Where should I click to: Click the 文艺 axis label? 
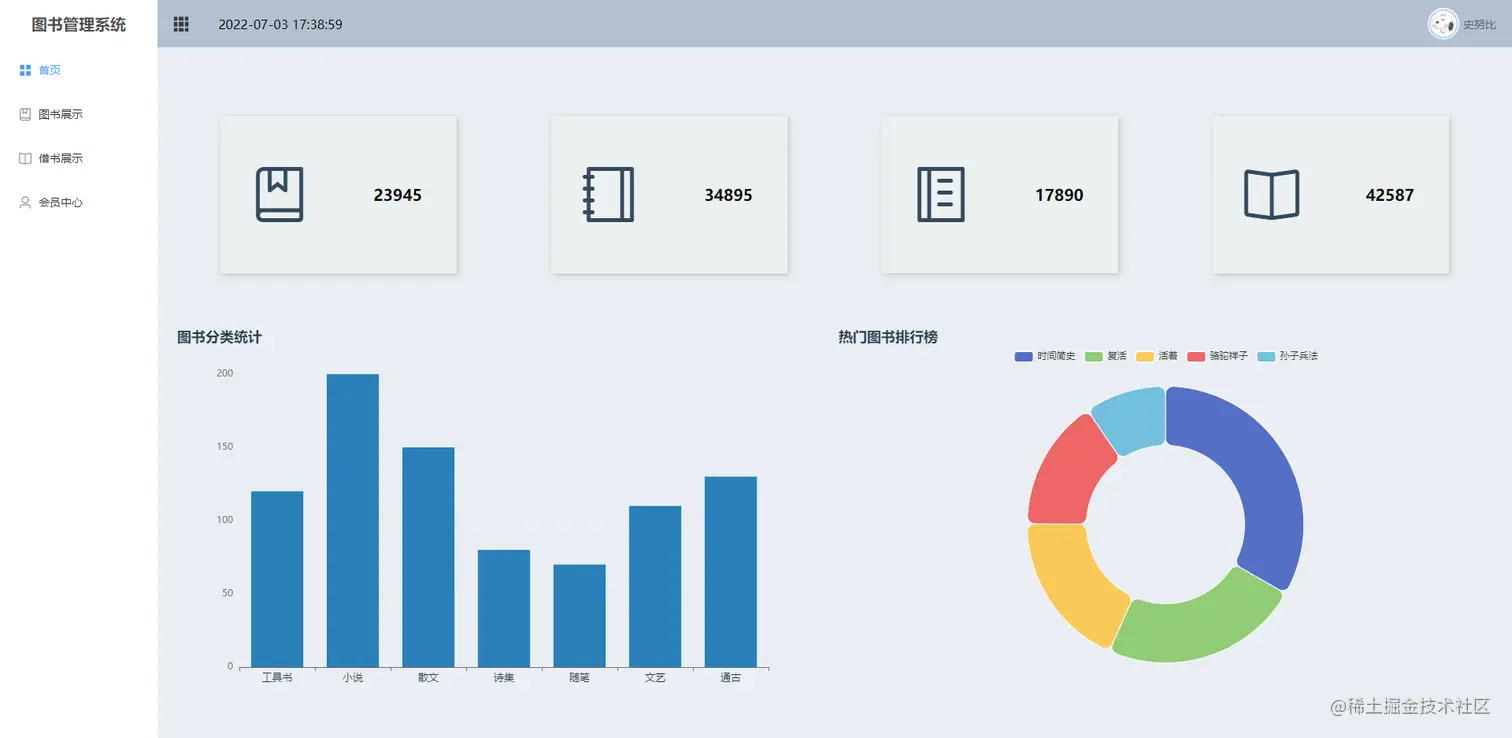coord(655,678)
